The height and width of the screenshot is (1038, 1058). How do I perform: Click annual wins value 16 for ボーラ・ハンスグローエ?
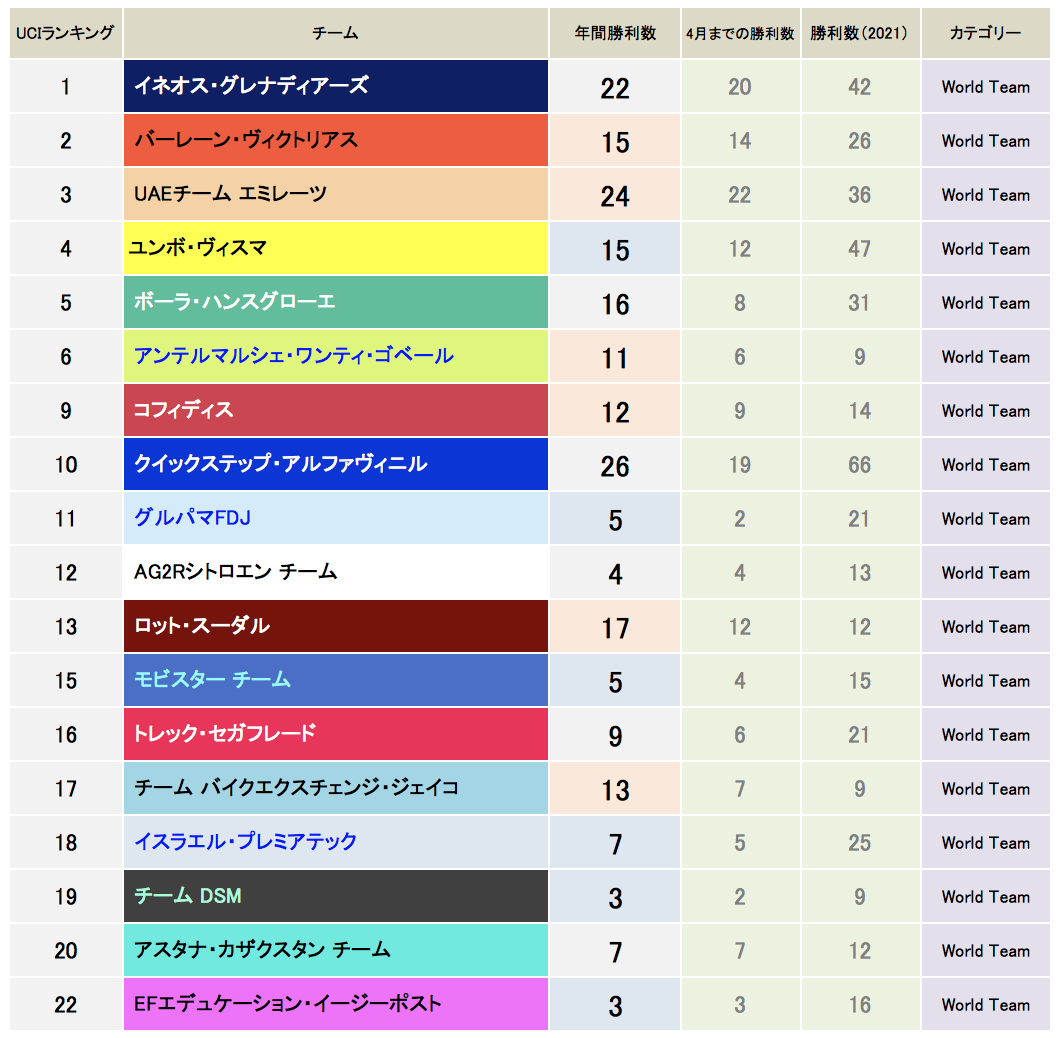click(x=615, y=304)
